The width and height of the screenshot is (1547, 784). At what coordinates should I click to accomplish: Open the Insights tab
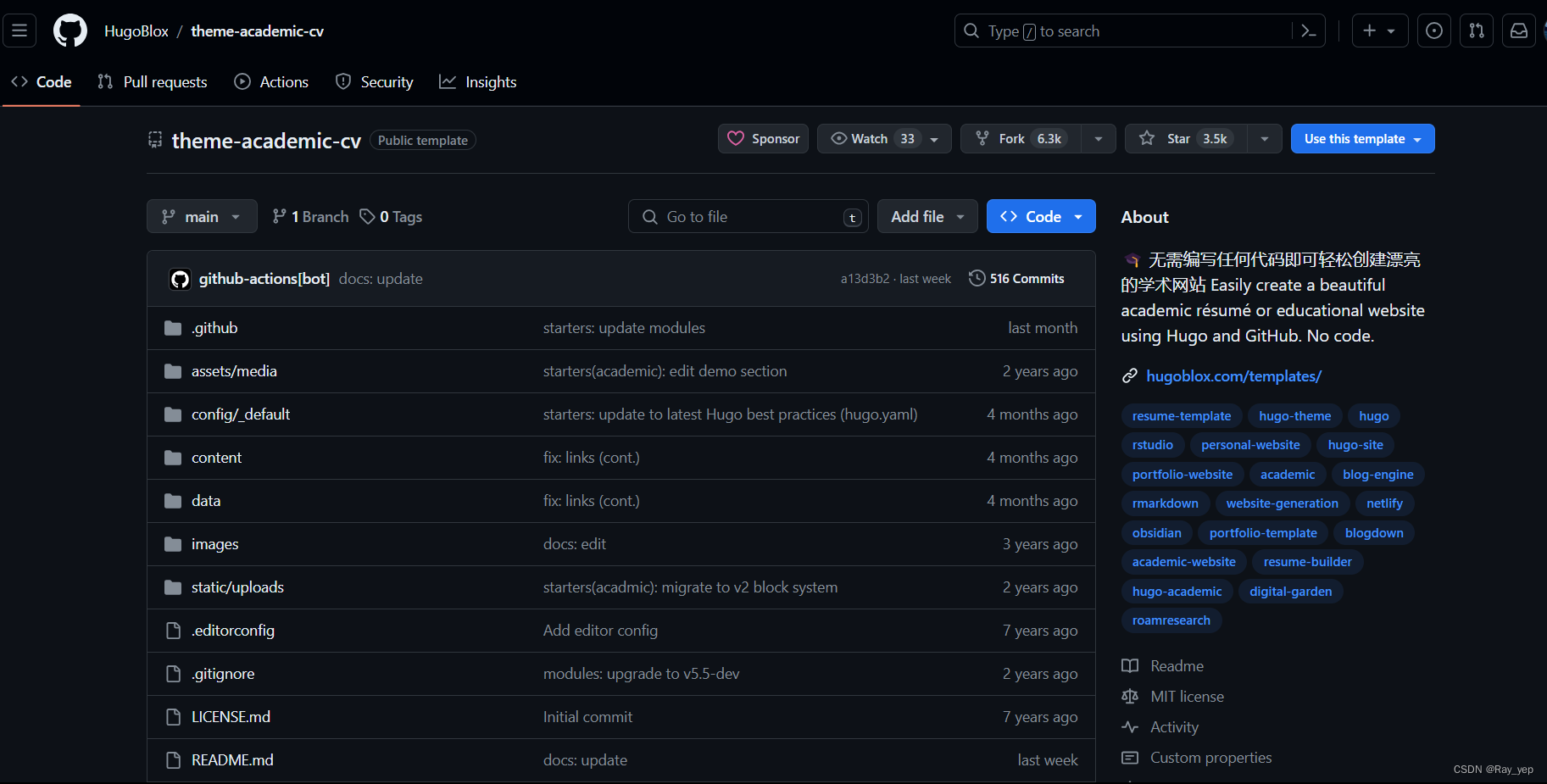478,82
